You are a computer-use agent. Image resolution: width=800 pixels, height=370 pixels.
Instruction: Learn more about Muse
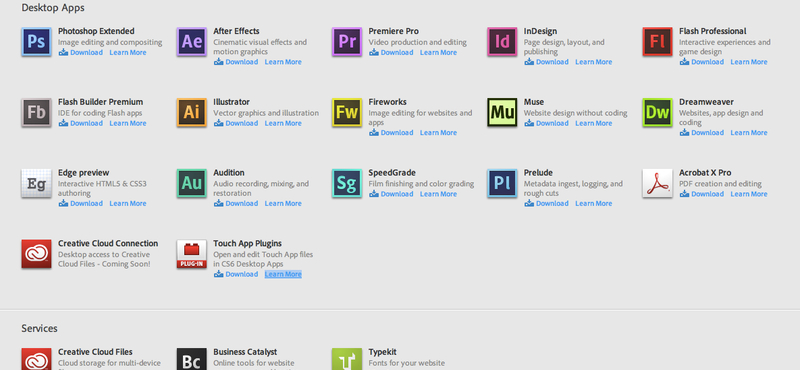594,123
